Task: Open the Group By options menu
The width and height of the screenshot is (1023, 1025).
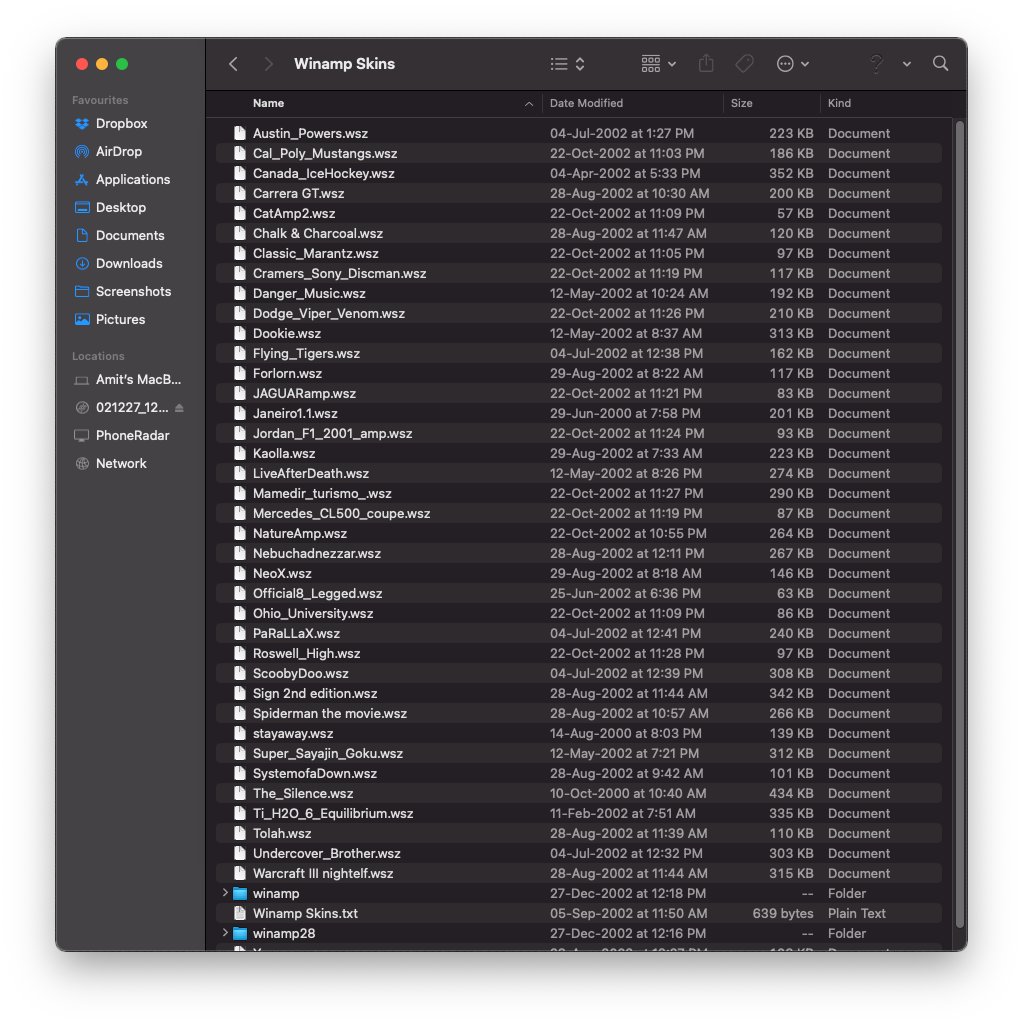Action: click(658, 64)
